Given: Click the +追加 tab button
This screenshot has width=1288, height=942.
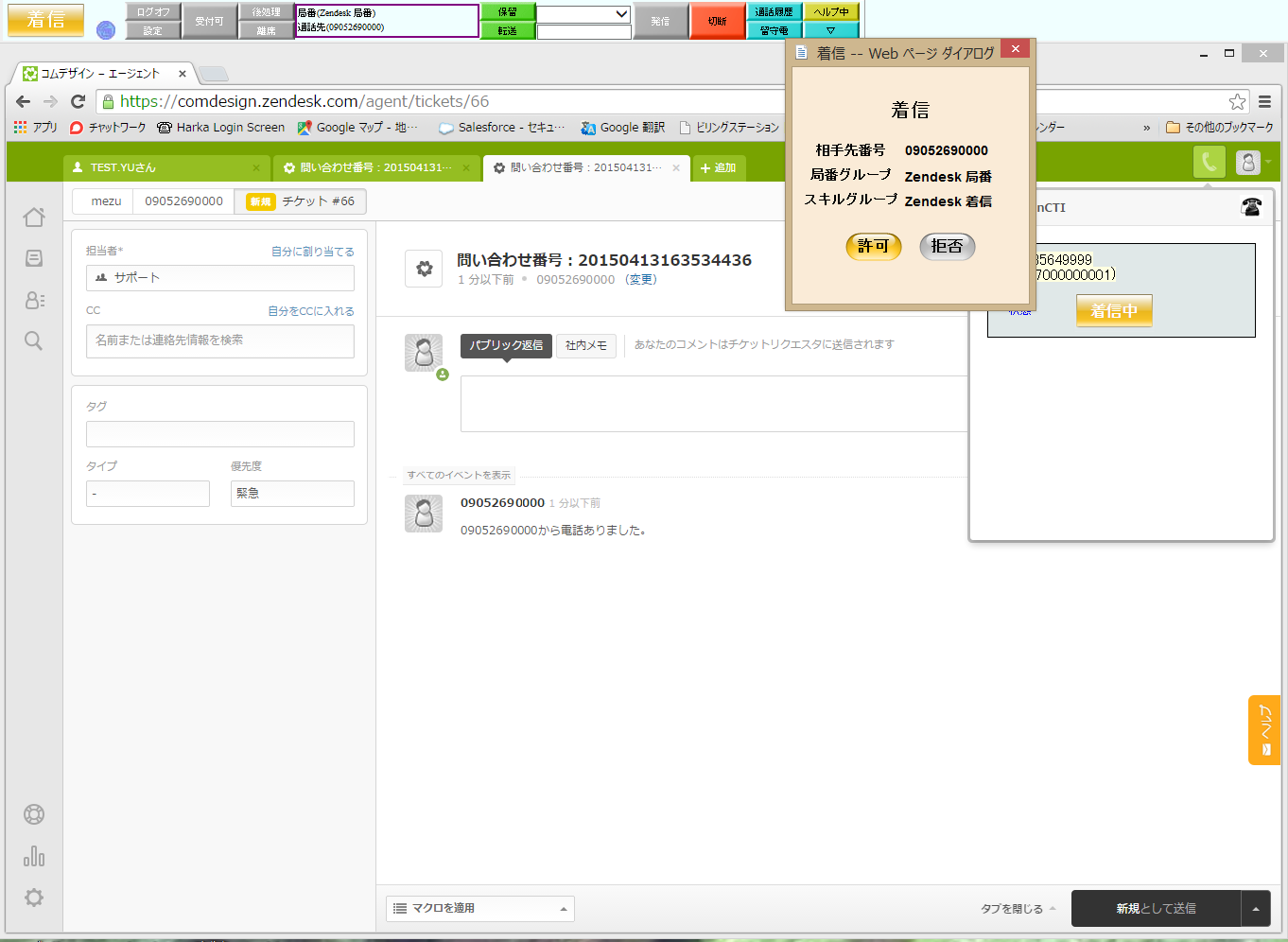Looking at the screenshot, I should pyautogui.click(x=719, y=167).
